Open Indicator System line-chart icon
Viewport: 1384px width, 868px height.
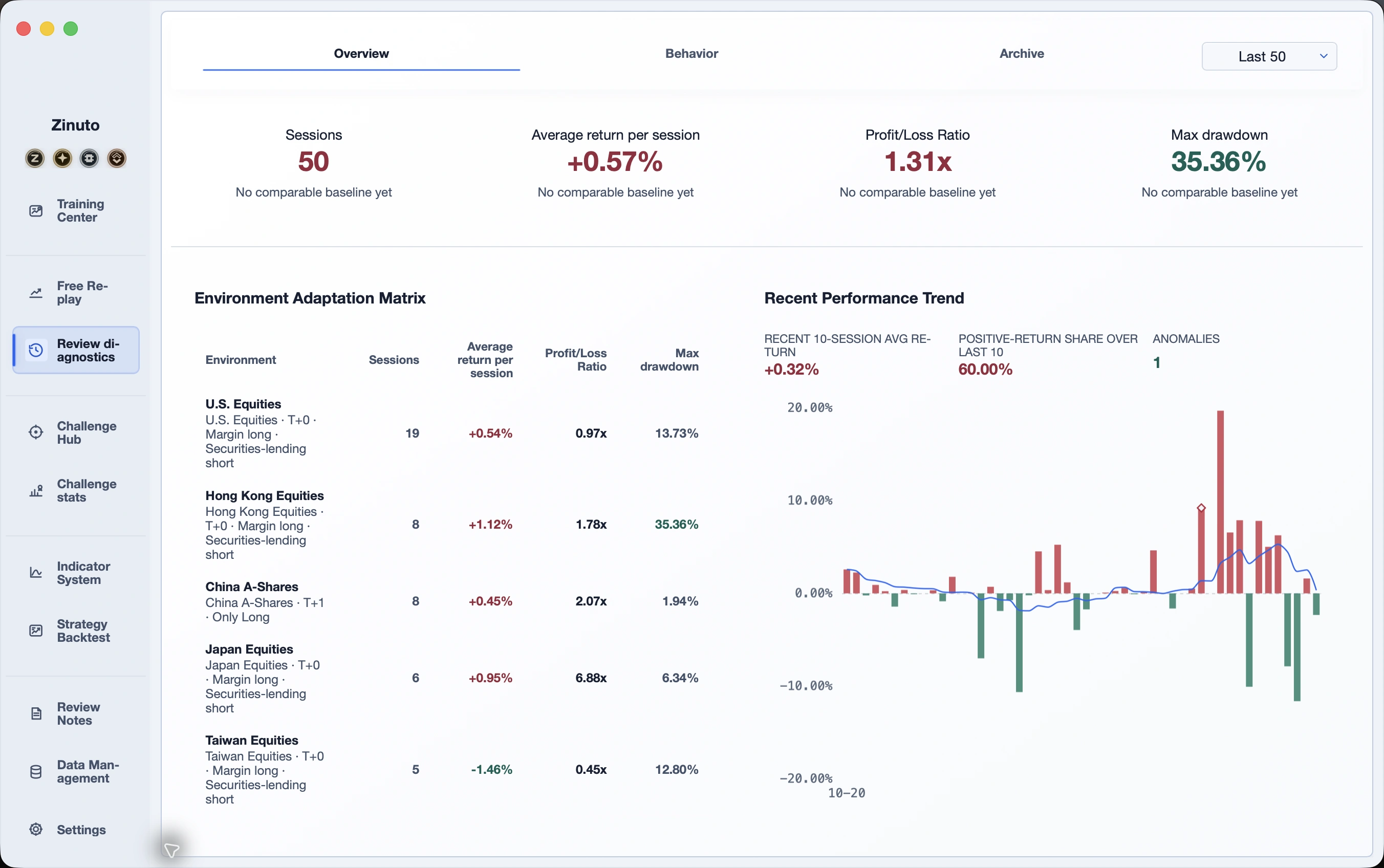coord(36,573)
